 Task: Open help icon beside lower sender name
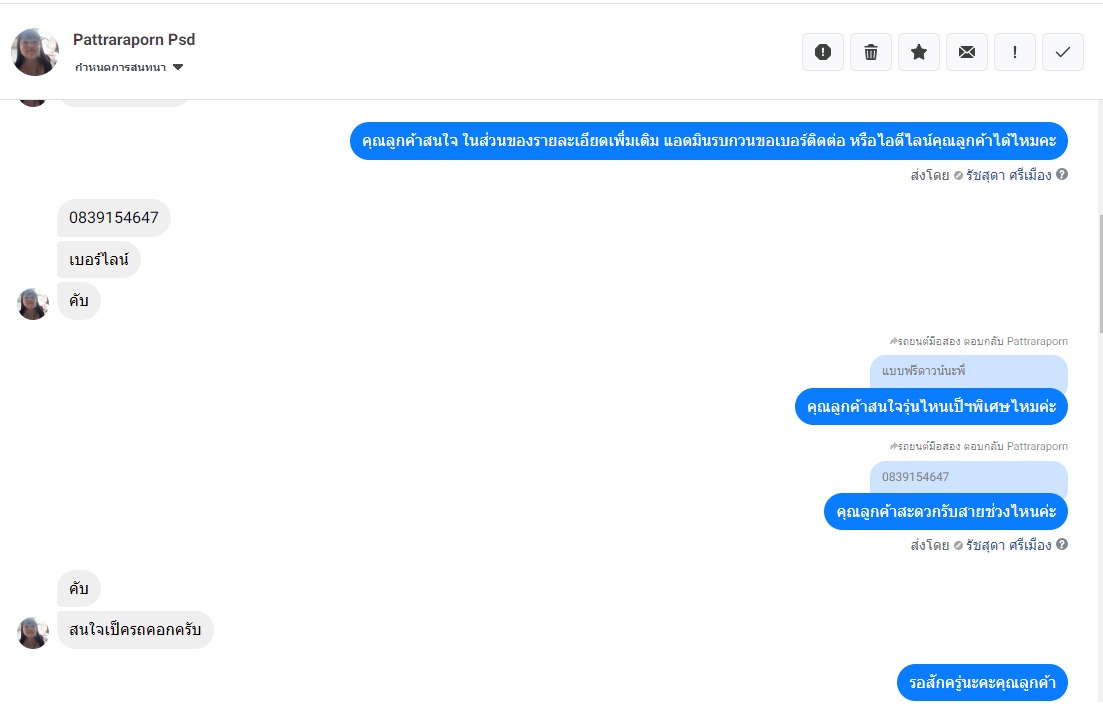point(1062,544)
